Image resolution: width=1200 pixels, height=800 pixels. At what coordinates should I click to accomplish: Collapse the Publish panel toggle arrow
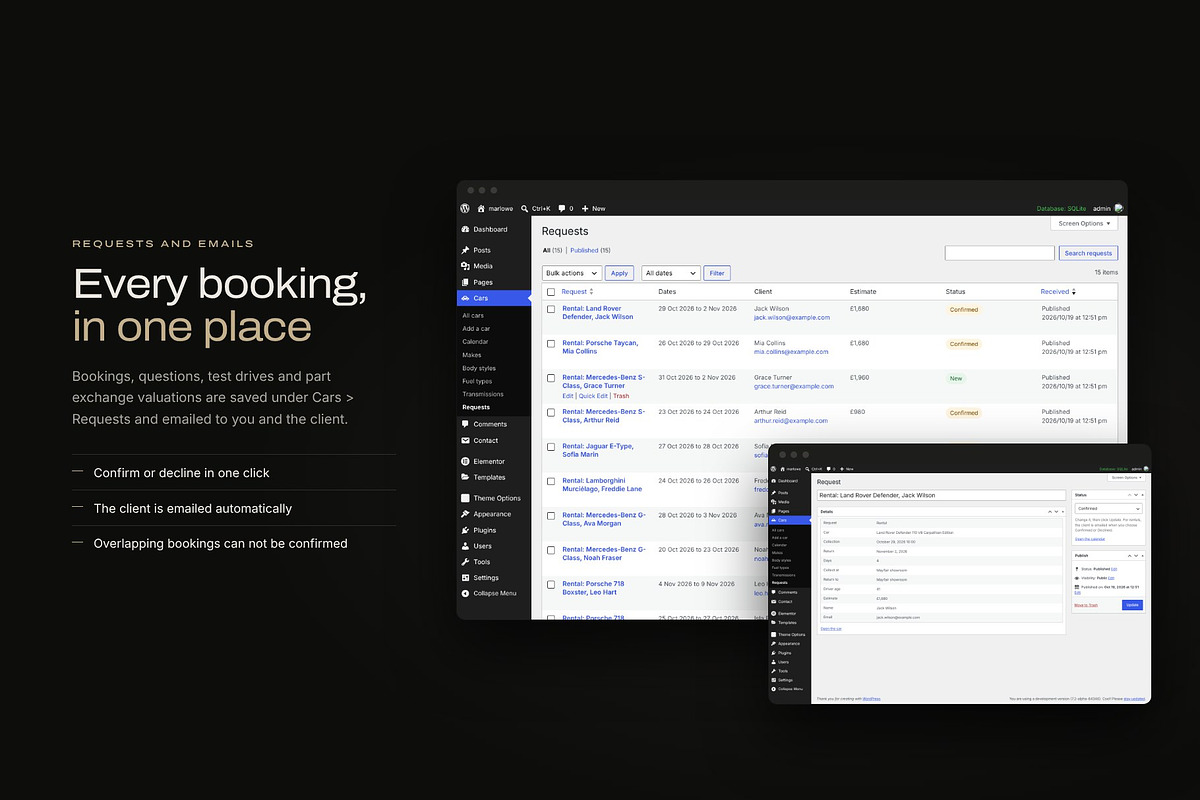tap(1144, 555)
